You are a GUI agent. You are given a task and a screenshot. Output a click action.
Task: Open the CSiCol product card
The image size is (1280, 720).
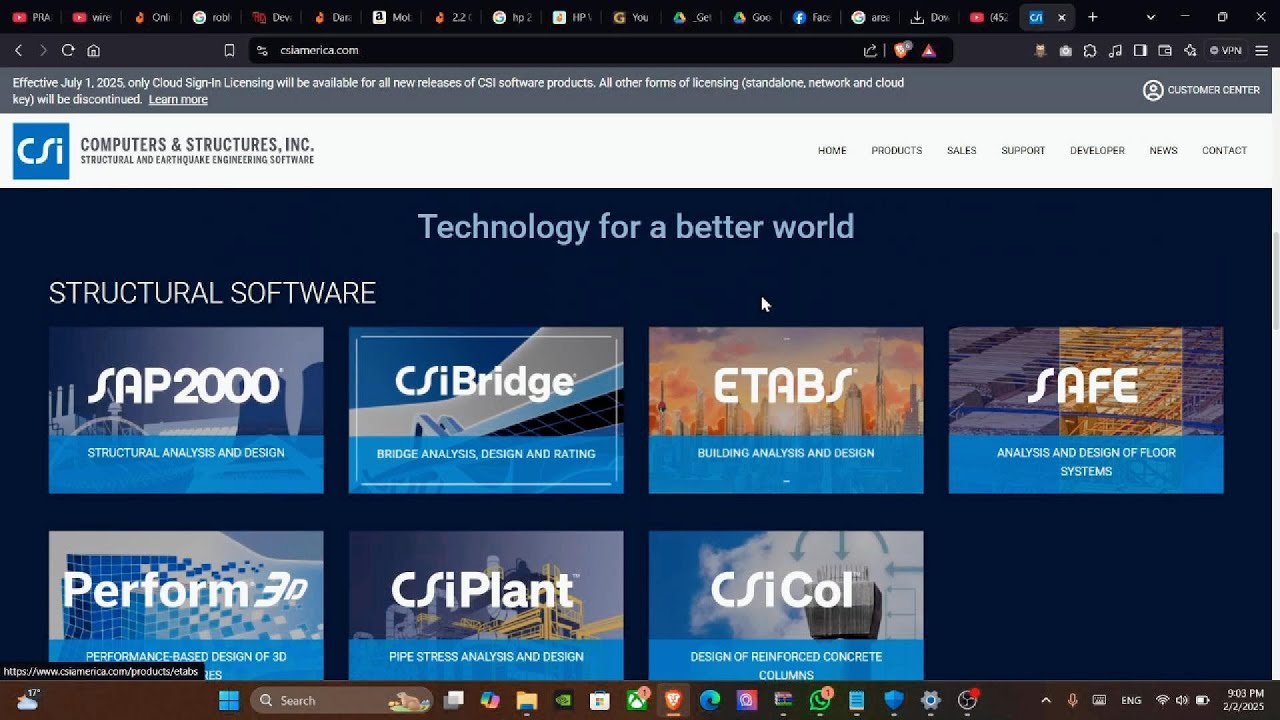[786, 605]
